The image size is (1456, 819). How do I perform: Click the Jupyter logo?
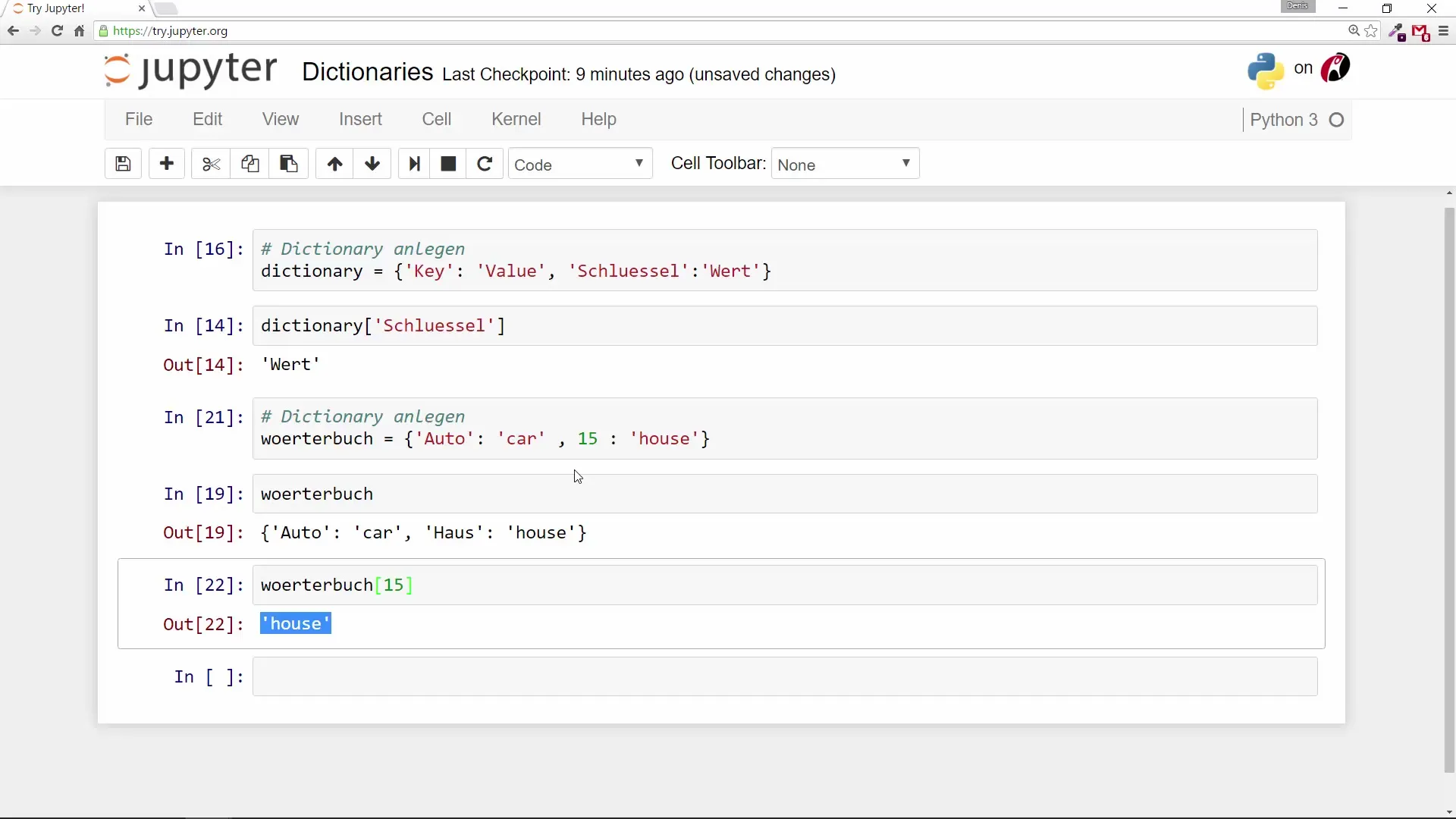click(190, 71)
